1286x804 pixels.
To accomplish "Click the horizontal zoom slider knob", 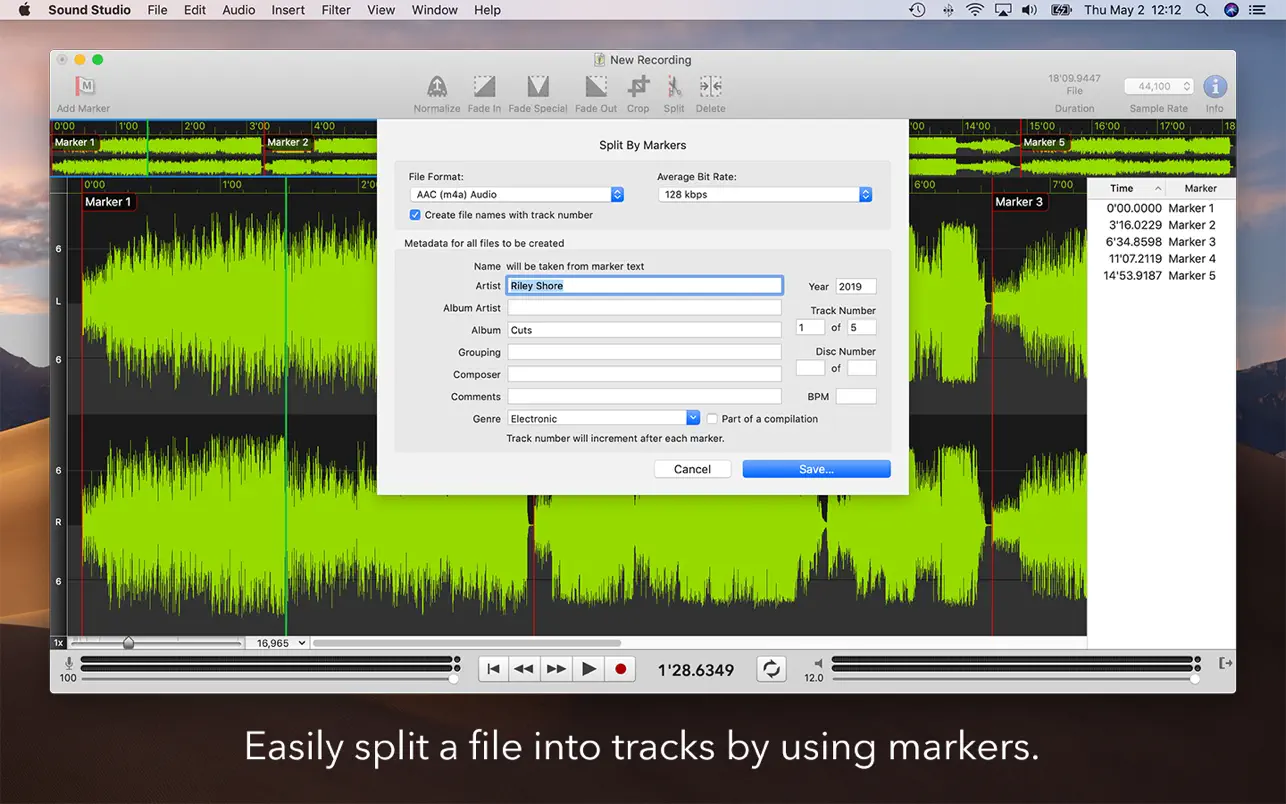I will click(128, 643).
